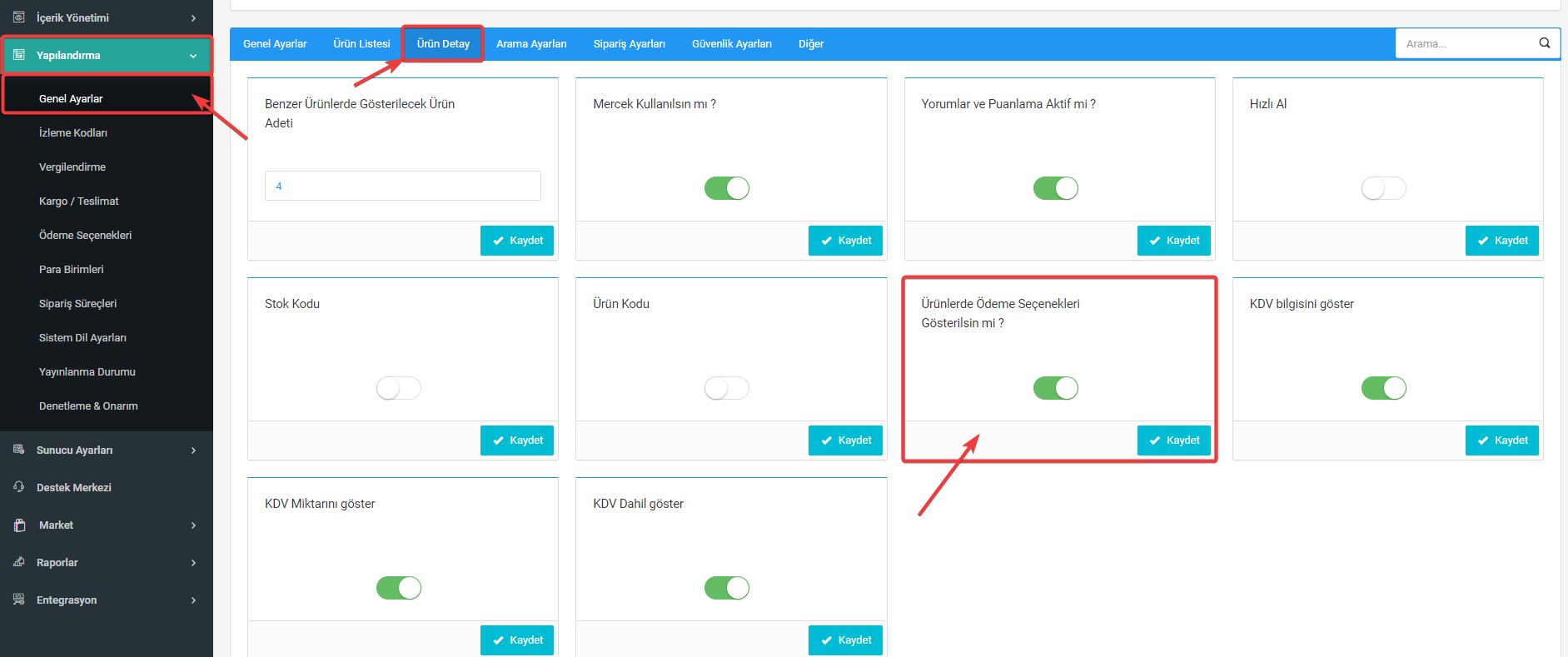Toggle KDV Miktarını göster switch
Viewport: 1568px width, 657px height.
tap(399, 588)
